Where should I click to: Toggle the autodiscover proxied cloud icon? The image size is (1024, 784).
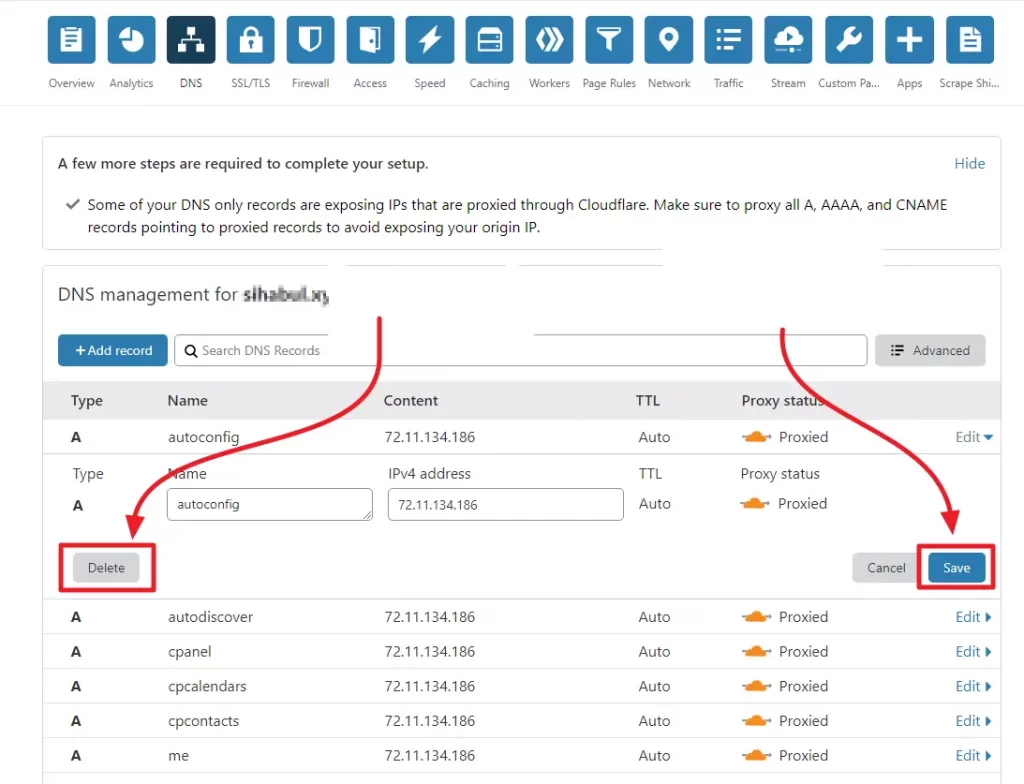(x=756, y=617)
